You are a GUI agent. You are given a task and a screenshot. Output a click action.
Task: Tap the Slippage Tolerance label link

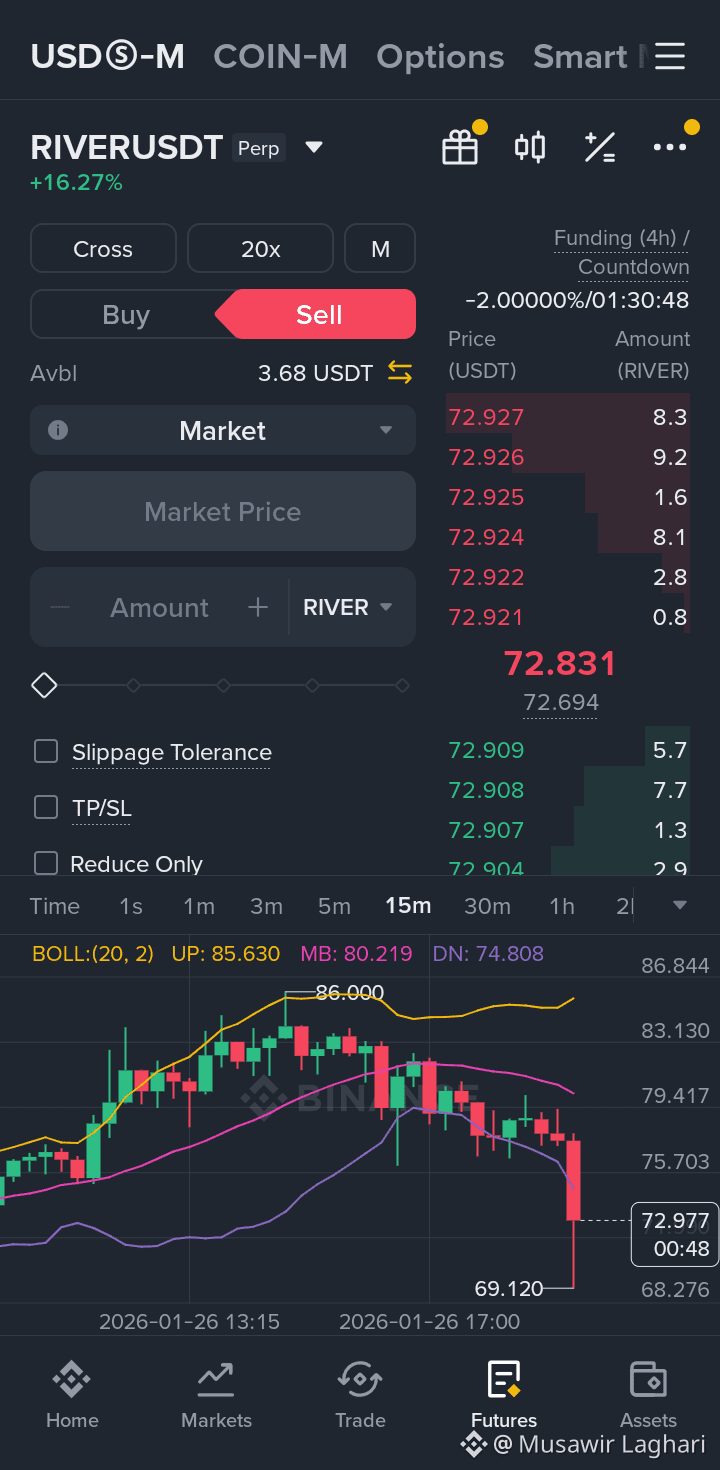coord(172,753)
